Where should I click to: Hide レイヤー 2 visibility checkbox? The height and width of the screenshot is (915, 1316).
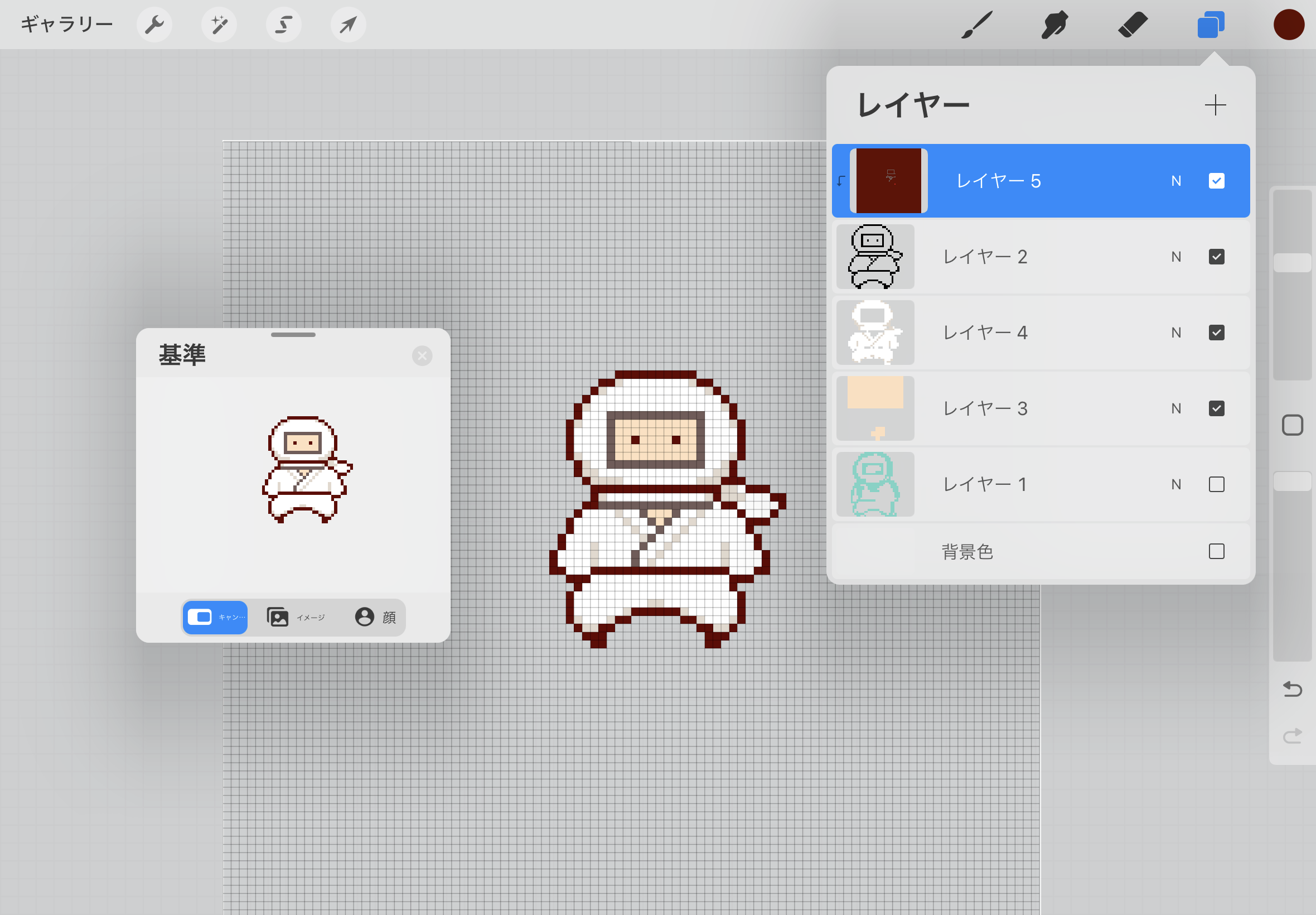pyautogui.click(x=1216, y=257)
